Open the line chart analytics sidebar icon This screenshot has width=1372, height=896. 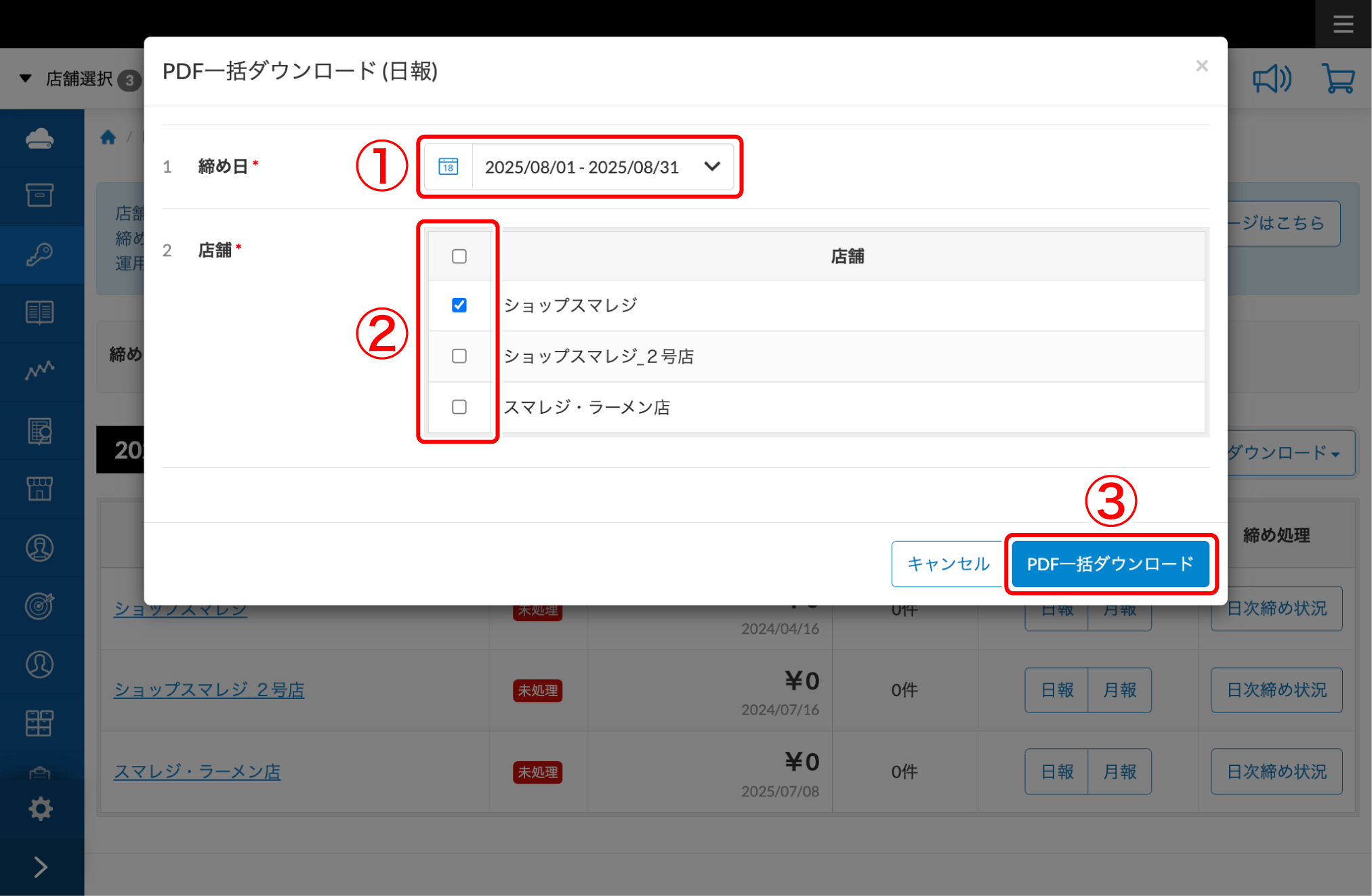[x=40, y=370]
